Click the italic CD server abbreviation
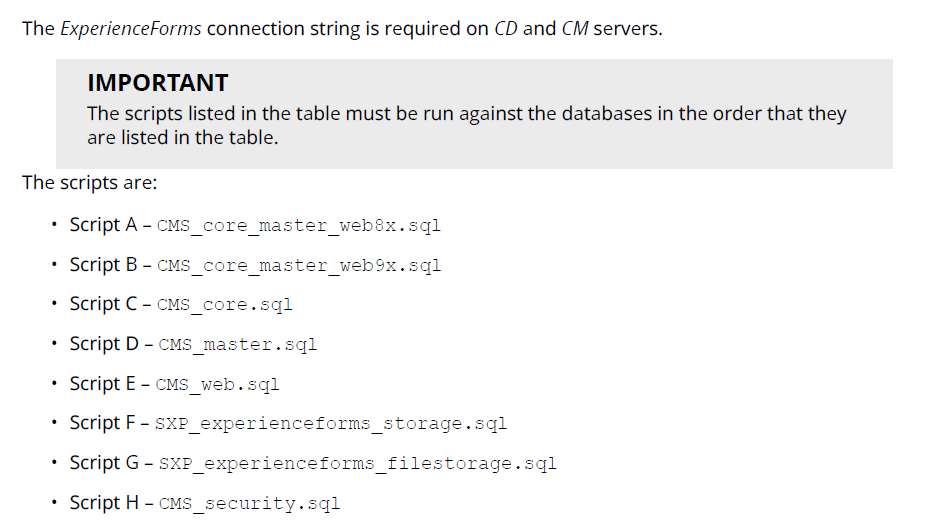Viewport: 948px width, 531px height. pyautogui.click(x=506, y=28)
